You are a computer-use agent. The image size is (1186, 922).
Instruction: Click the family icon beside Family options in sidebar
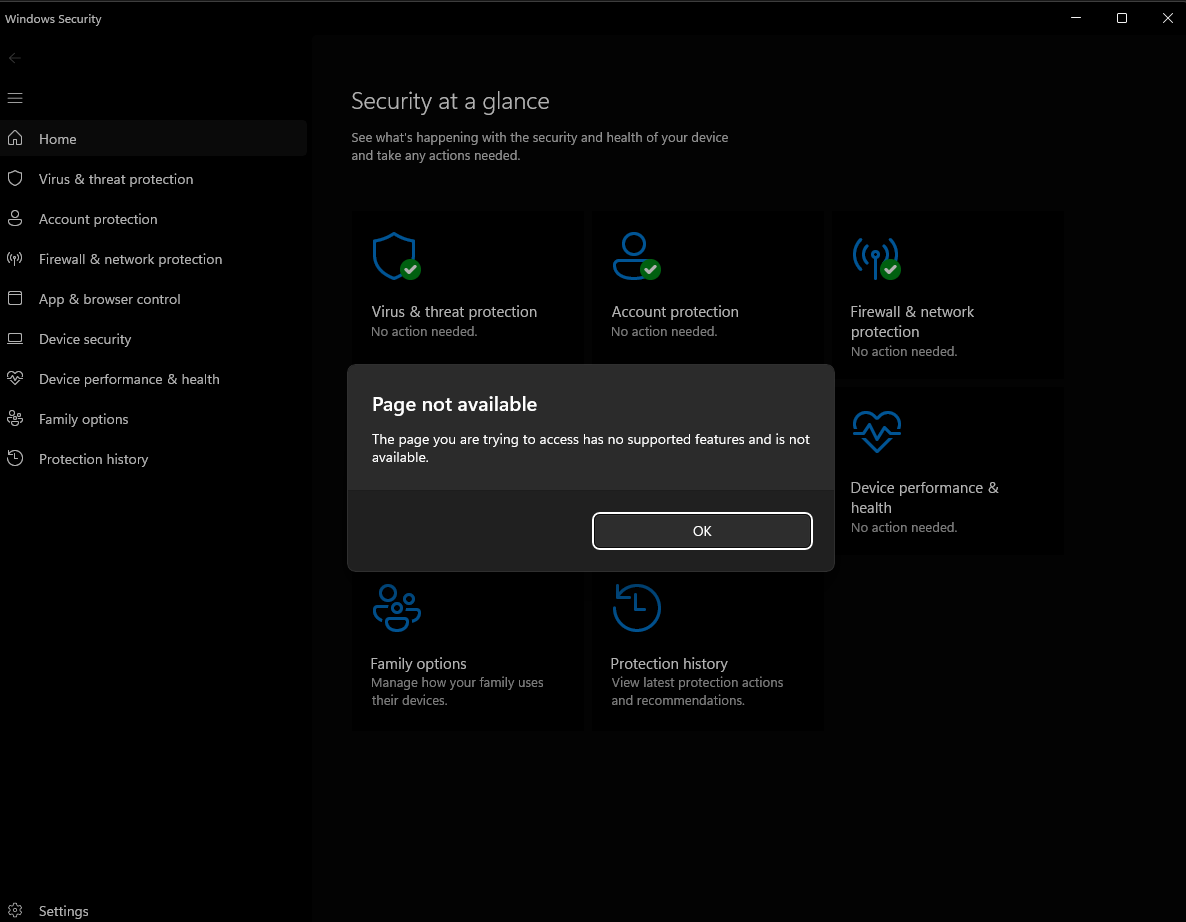tap(15, 418)
